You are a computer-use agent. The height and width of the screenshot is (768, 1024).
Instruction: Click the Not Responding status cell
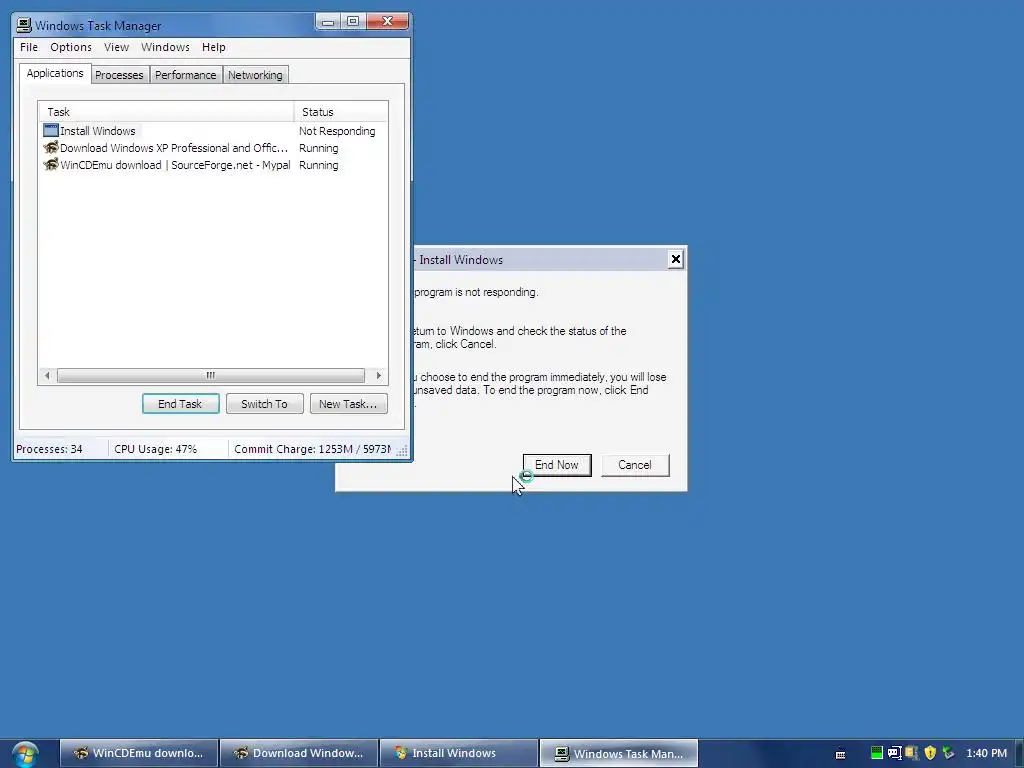coord(337,131)
